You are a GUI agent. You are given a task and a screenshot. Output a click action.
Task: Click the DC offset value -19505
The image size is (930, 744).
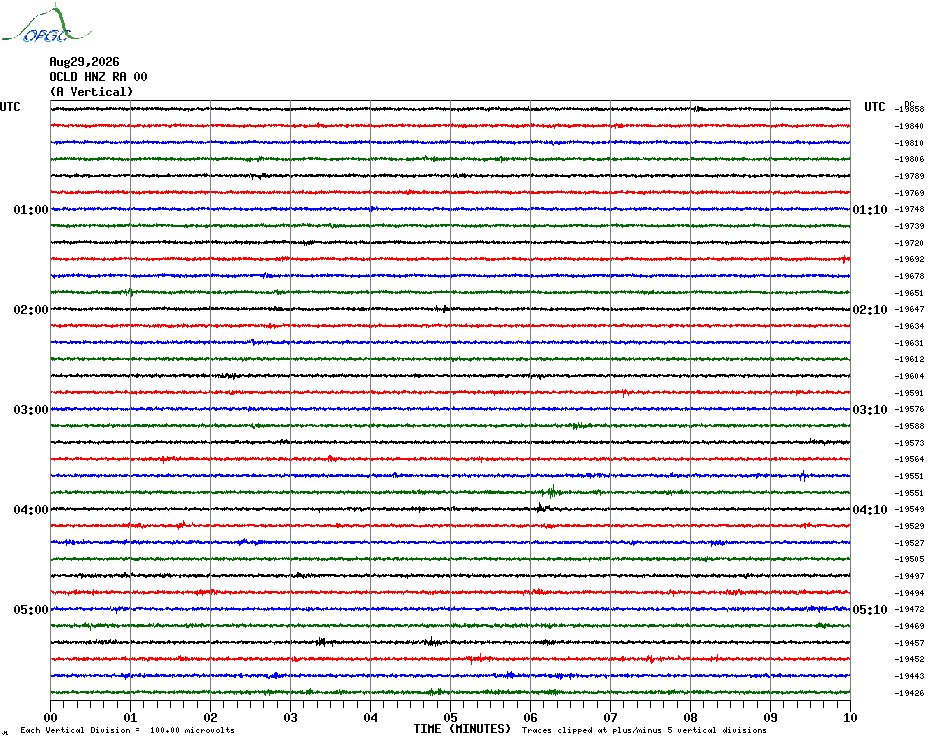pyautogui.click(x=909, y=559)
